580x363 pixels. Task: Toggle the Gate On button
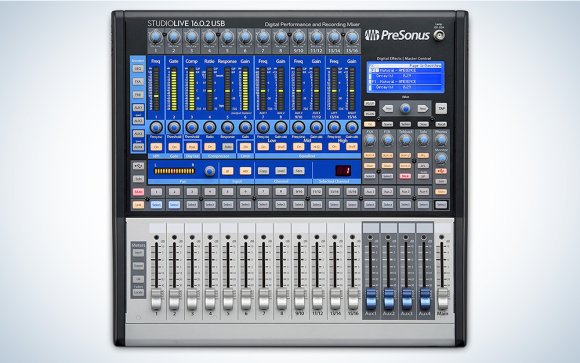pos(173,147)
